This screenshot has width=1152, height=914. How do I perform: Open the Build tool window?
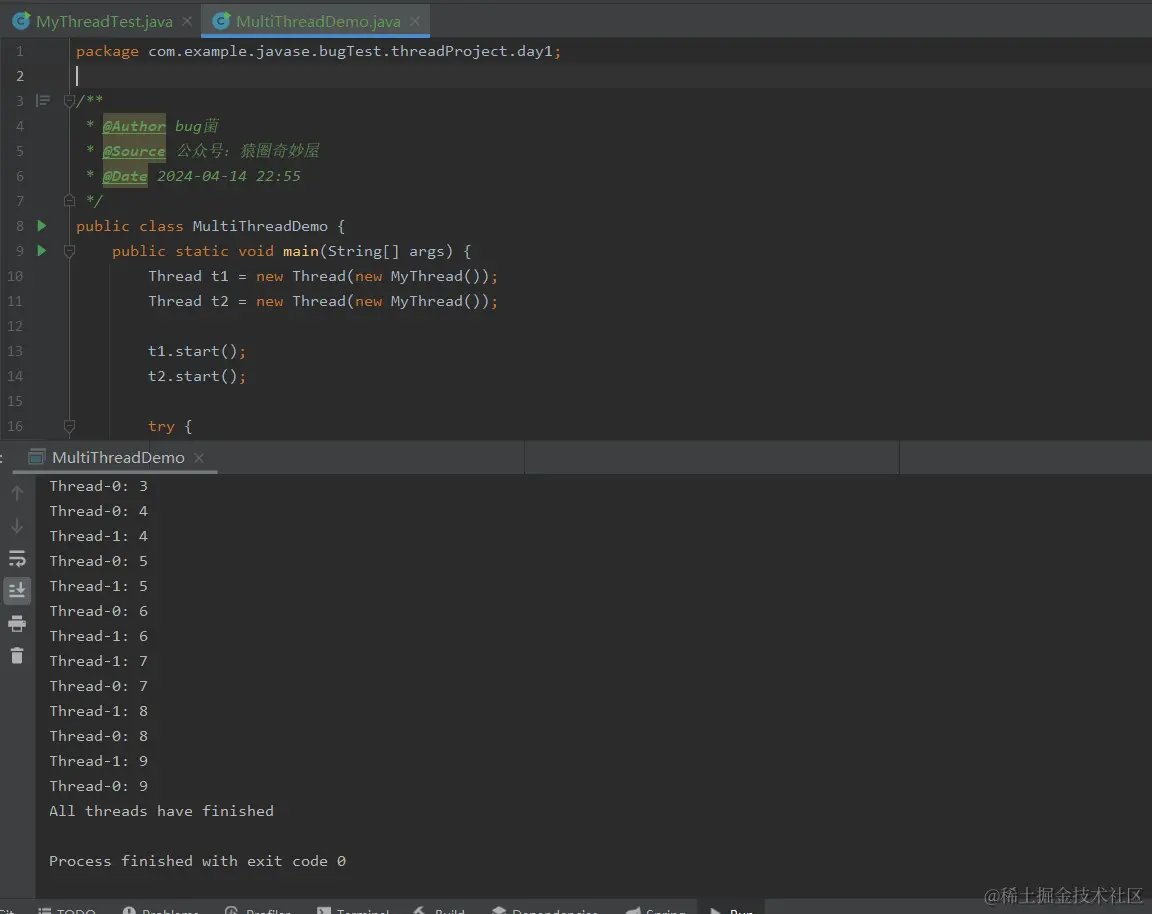pos(439,910)
